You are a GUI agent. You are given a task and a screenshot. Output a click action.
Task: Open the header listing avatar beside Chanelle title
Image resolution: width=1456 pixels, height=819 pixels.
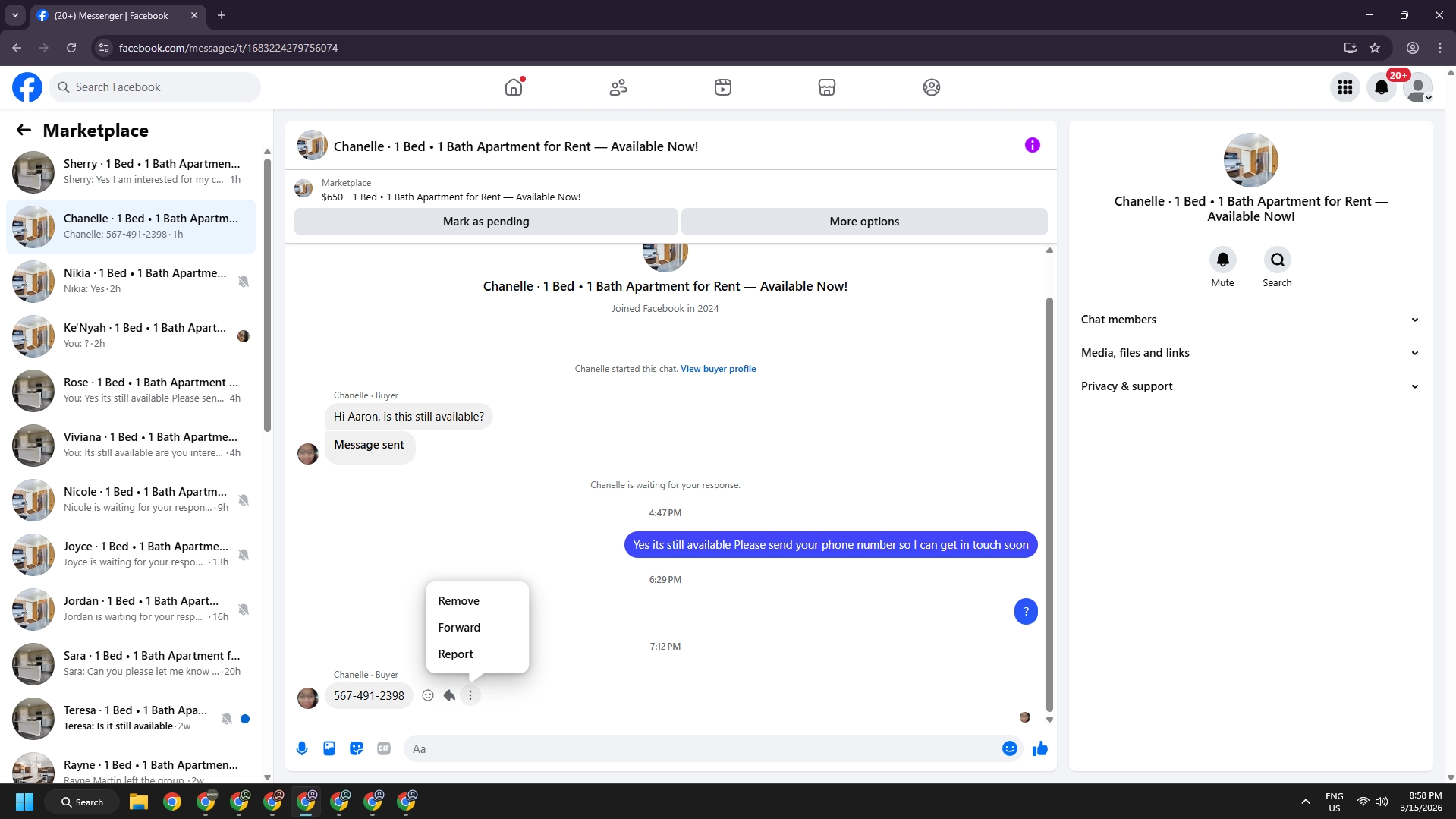point(313,145)
